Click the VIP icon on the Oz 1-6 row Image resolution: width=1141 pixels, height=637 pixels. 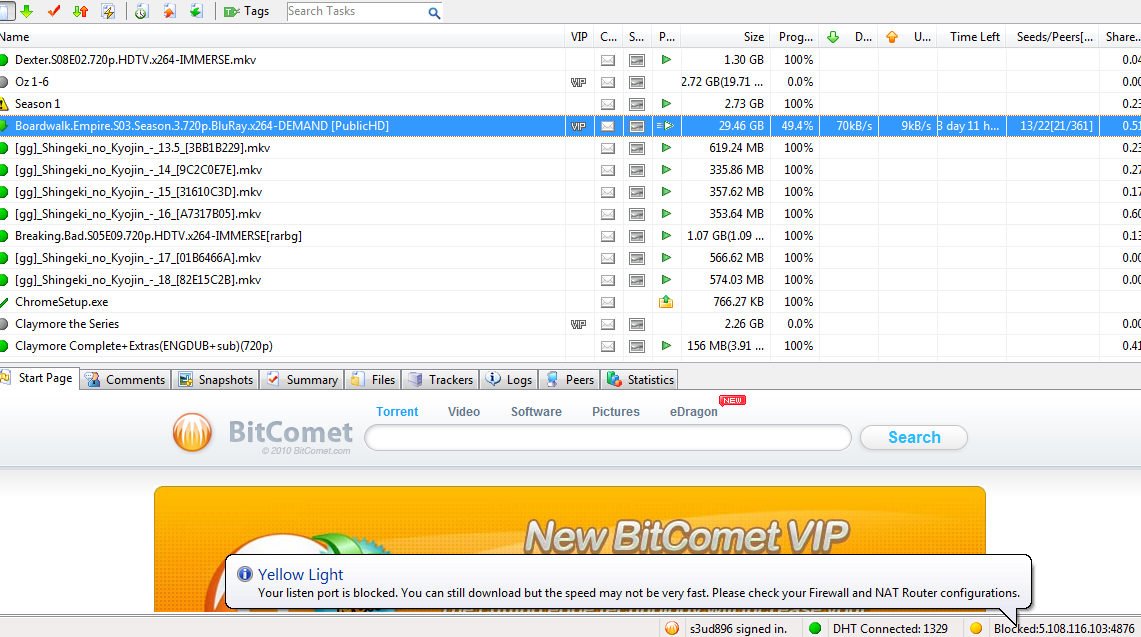[579, 82]
